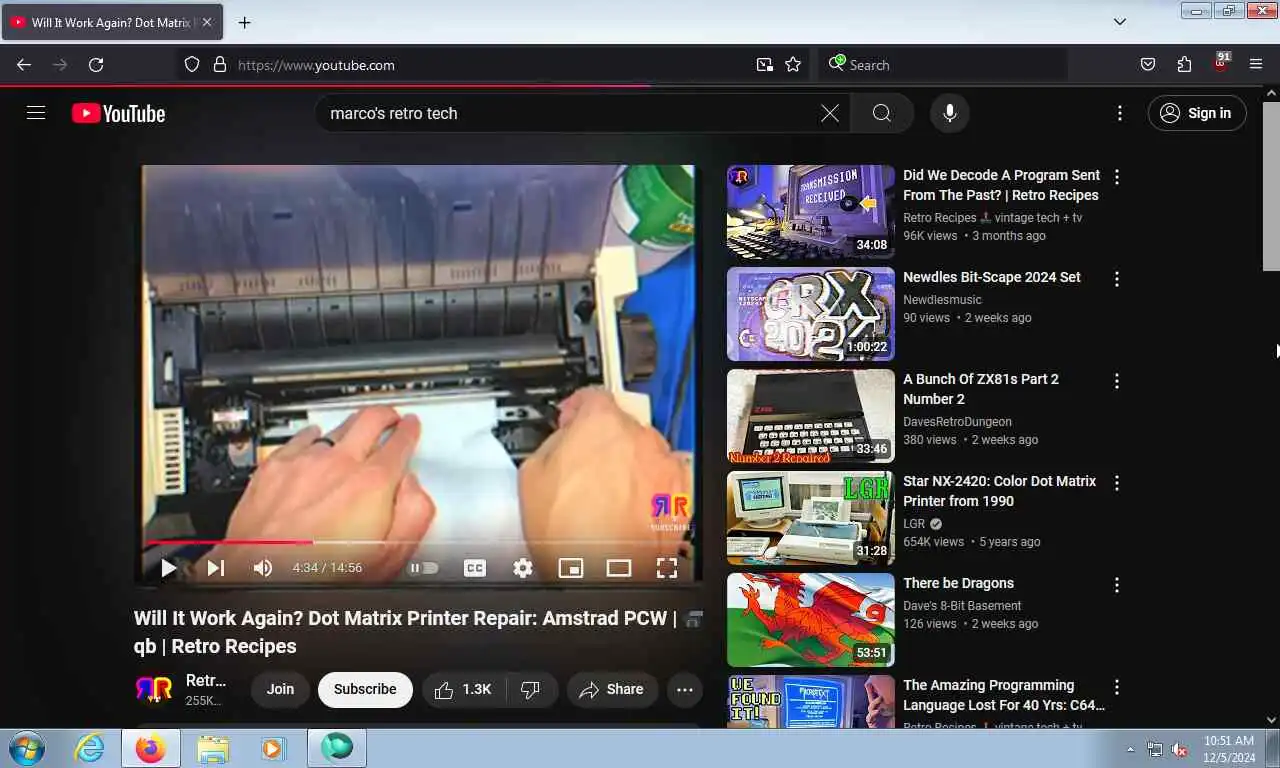Click the magnifier search button
1280x768 pixels.
pos(882,113)
